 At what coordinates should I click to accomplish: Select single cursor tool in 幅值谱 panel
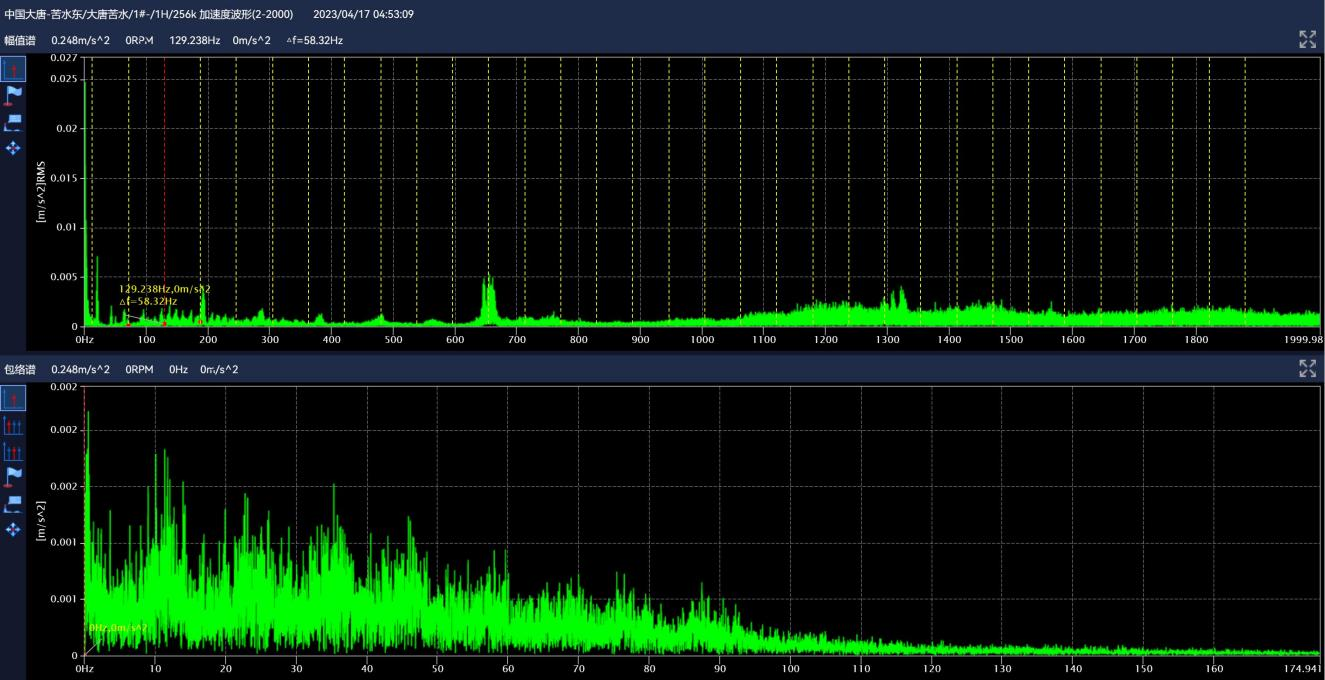[13, 69]
